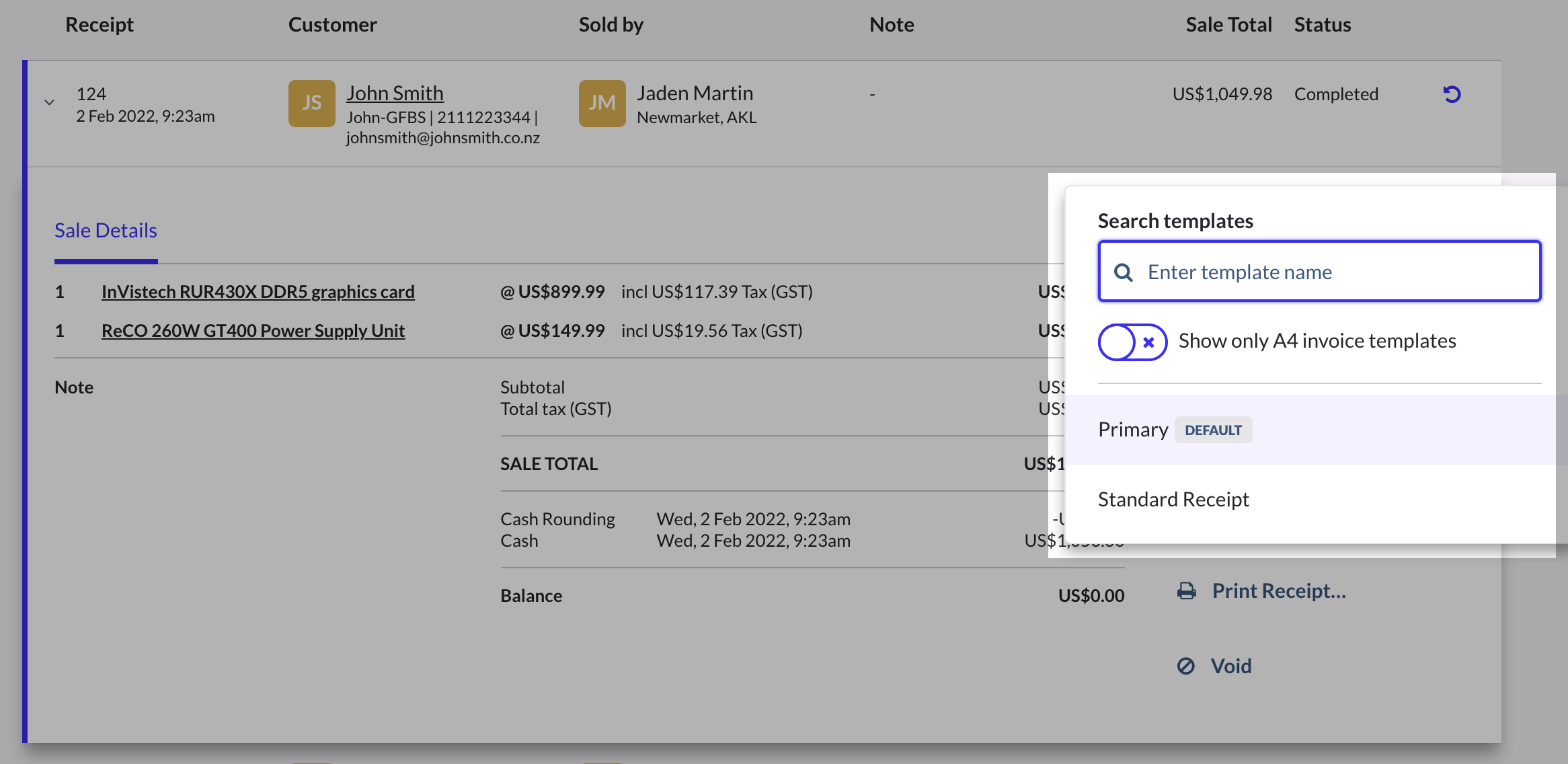Click the magnifier icon in template search
1568x764 pixels.
[x=1123, y=272]
